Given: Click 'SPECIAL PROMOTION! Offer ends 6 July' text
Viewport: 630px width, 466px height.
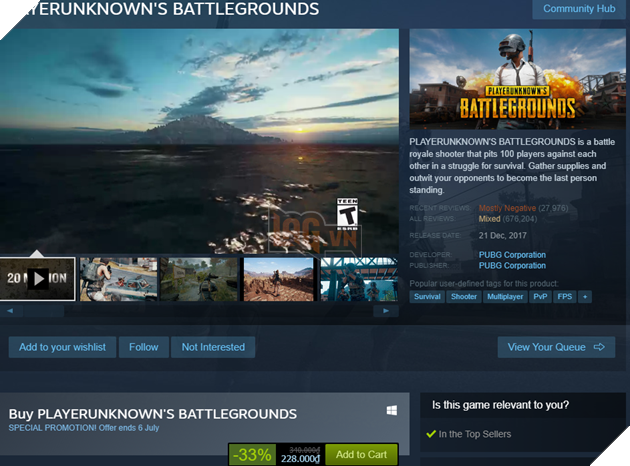Looking at the screenshot, I should pos(84,428).
